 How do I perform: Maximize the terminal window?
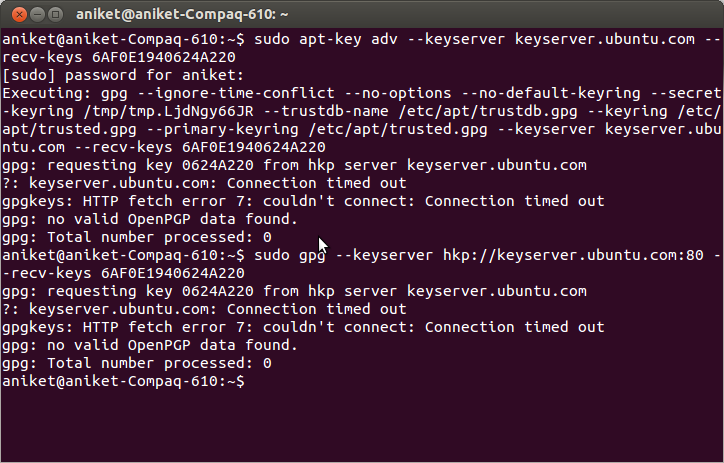click(x=55, y=14)
